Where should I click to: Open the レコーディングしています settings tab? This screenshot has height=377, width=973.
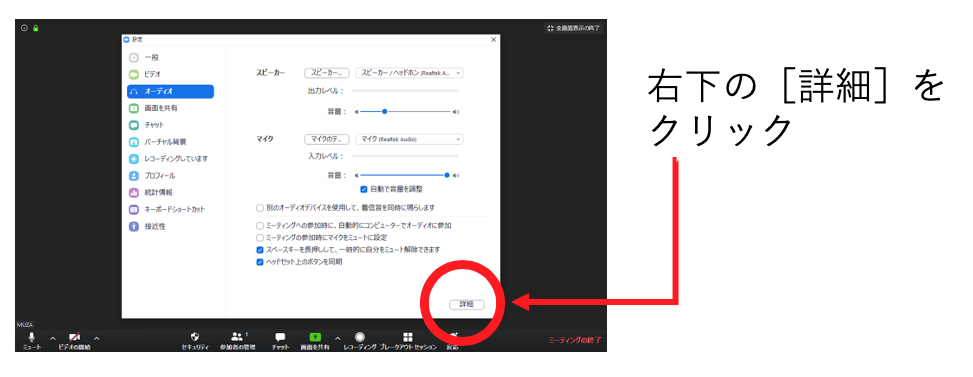click(171, 159)
